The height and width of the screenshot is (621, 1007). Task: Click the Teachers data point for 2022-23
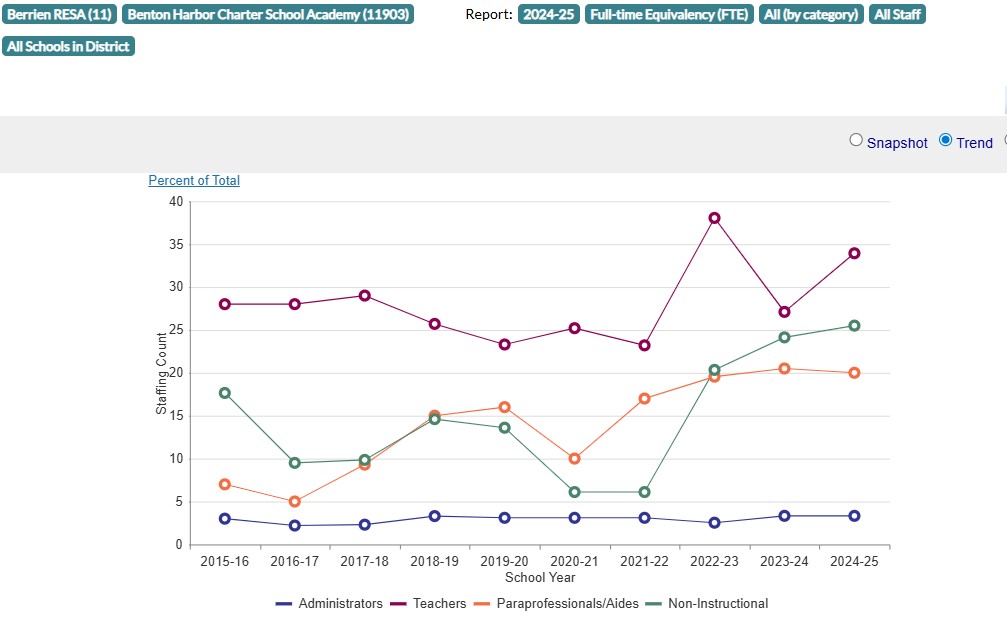[x=714, y=218]
